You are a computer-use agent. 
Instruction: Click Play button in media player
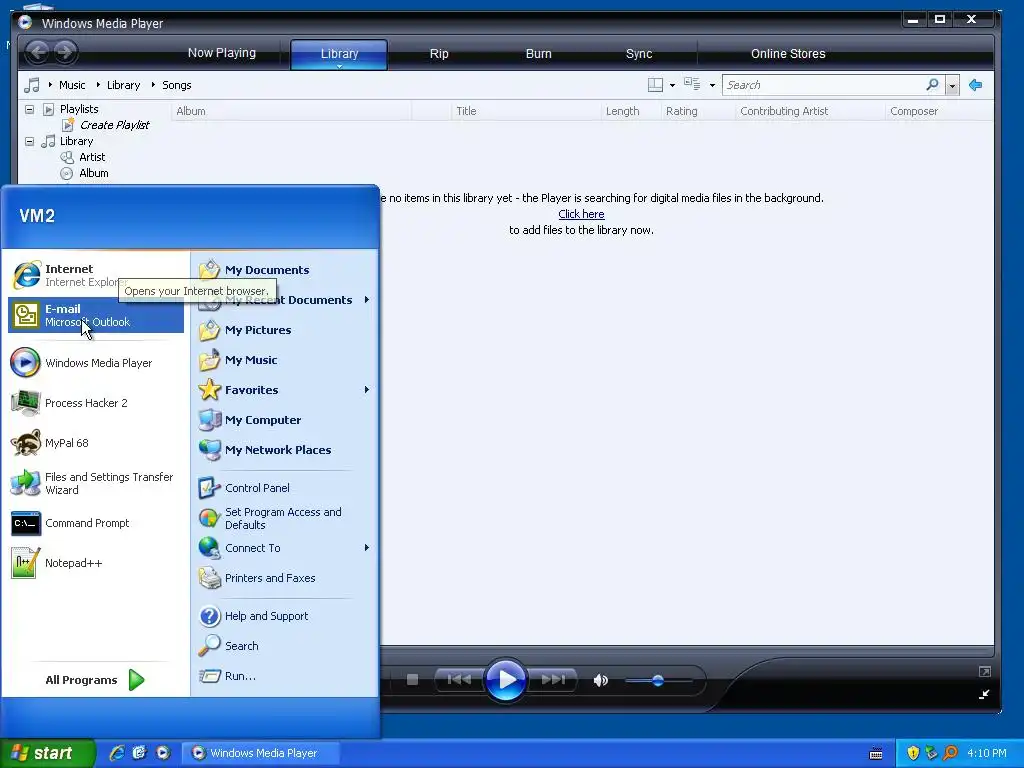coord(505,680)
